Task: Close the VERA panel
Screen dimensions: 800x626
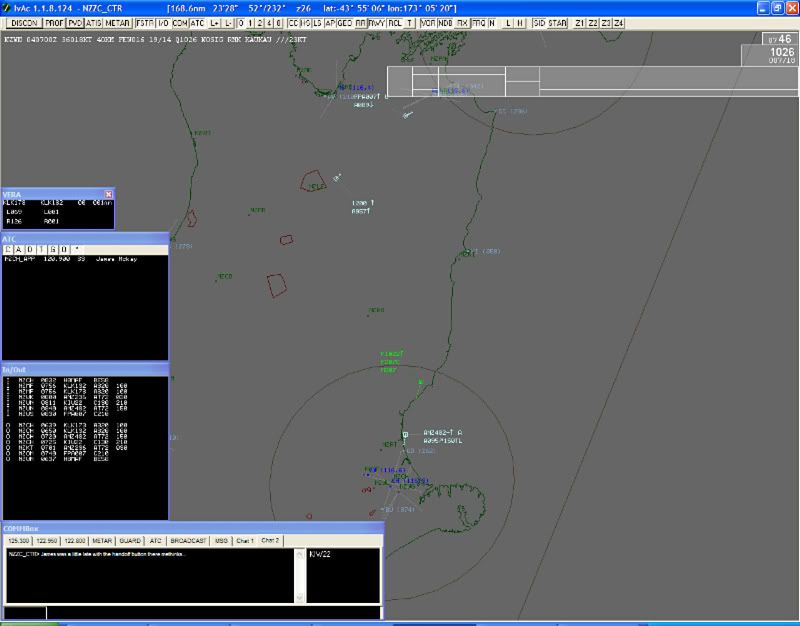Action: click(109, 194)
